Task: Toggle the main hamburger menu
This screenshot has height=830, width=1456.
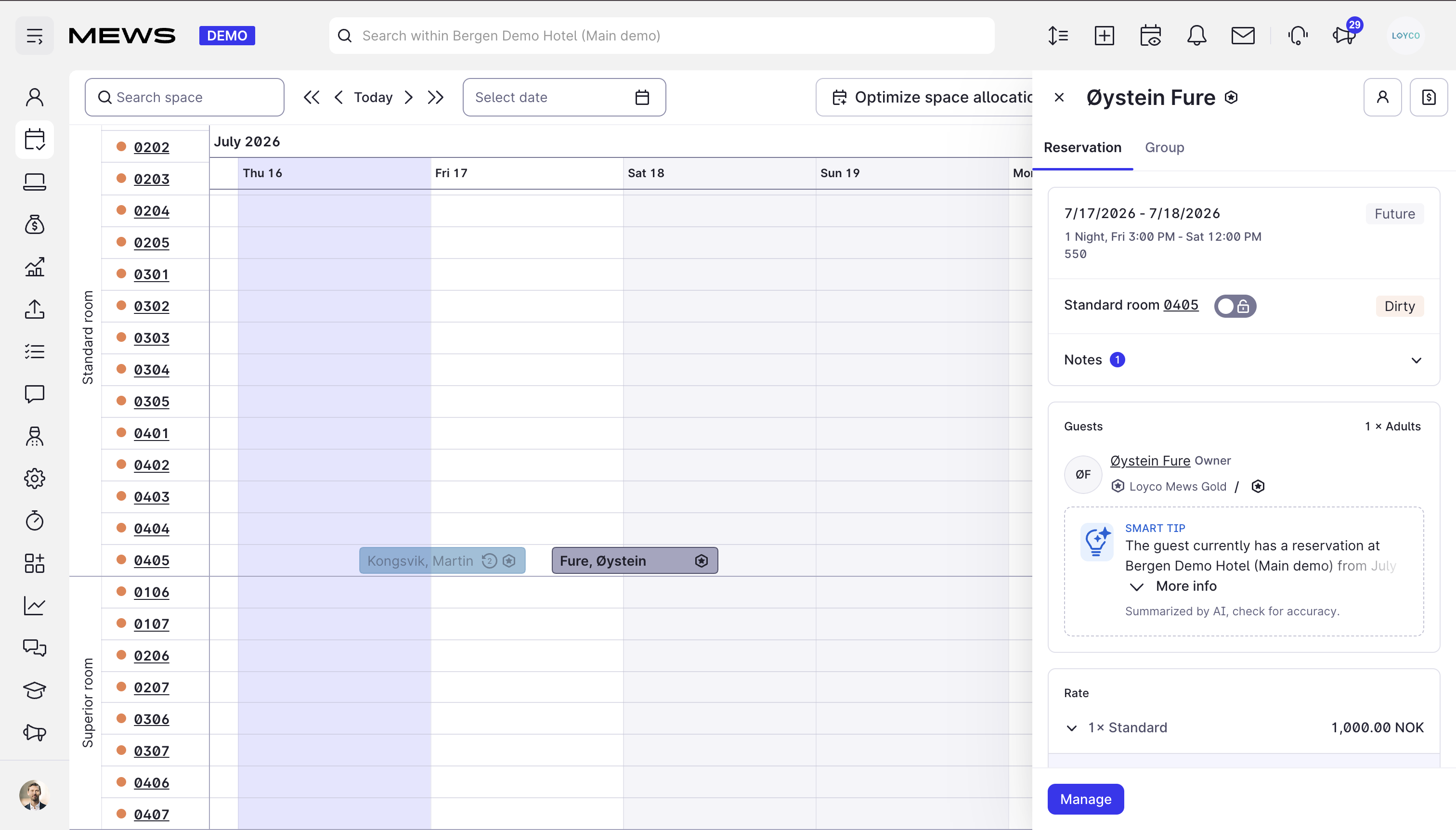Action: coord(35,35)
